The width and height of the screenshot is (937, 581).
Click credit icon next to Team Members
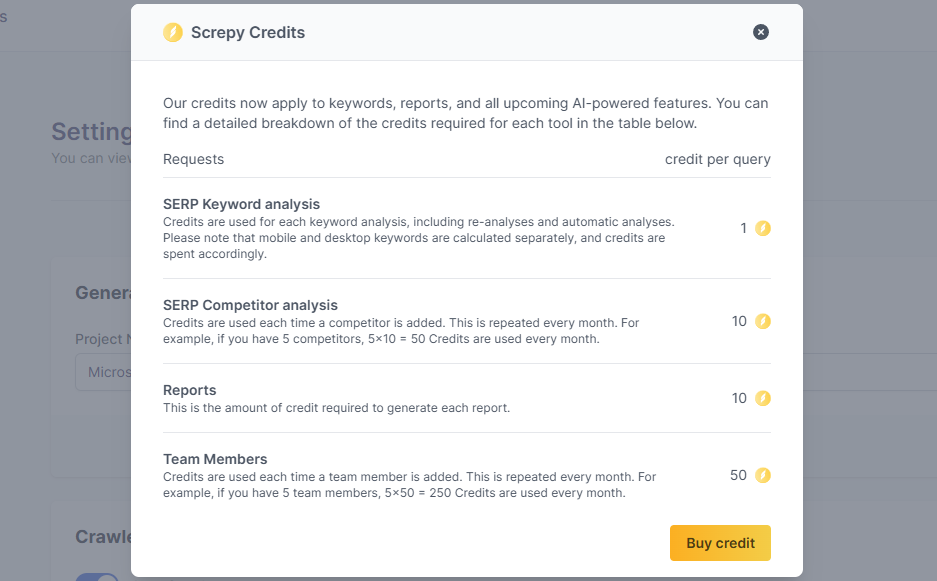[763, 476]
